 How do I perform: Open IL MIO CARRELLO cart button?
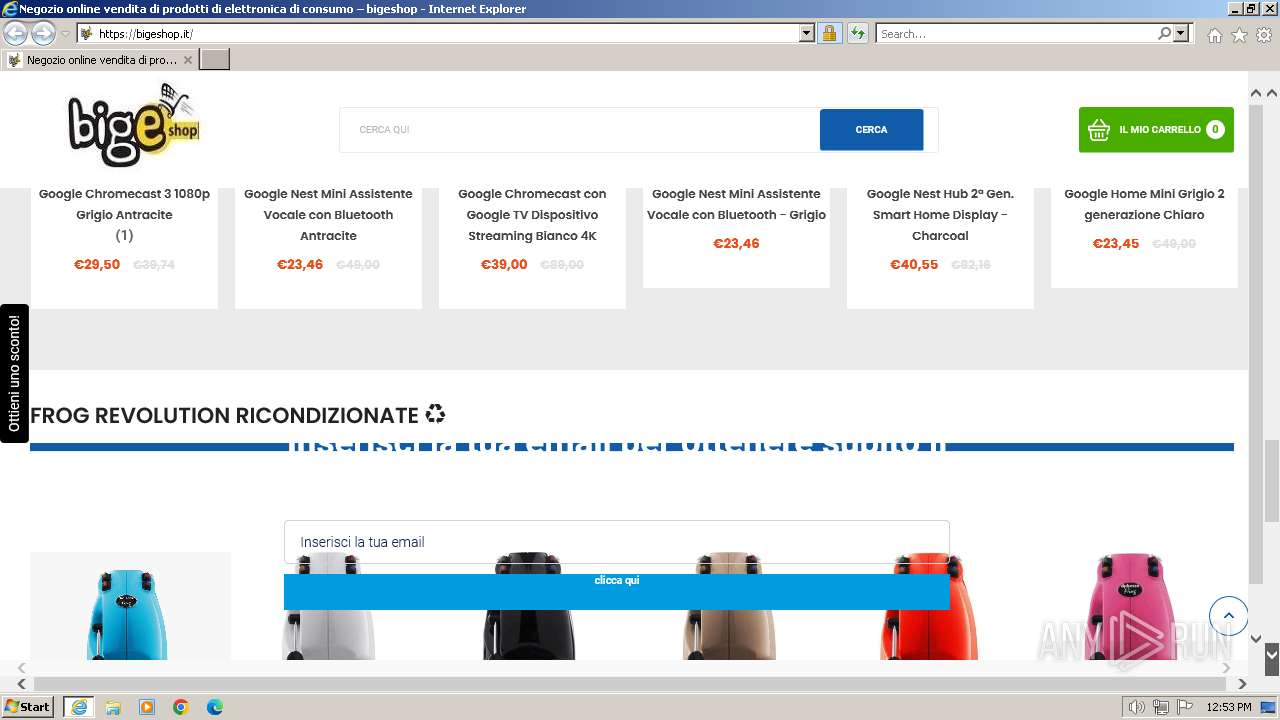pyautogui.click(x=1156, y=130)
